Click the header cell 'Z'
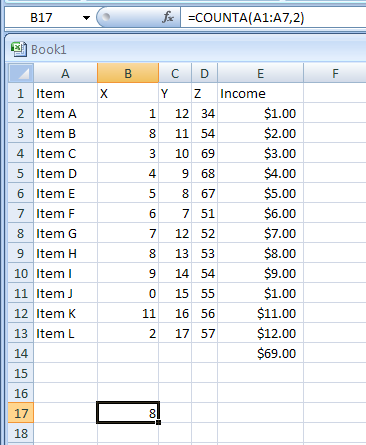The image size is (366, 445). pyautogui.click(x=204, y=93)
